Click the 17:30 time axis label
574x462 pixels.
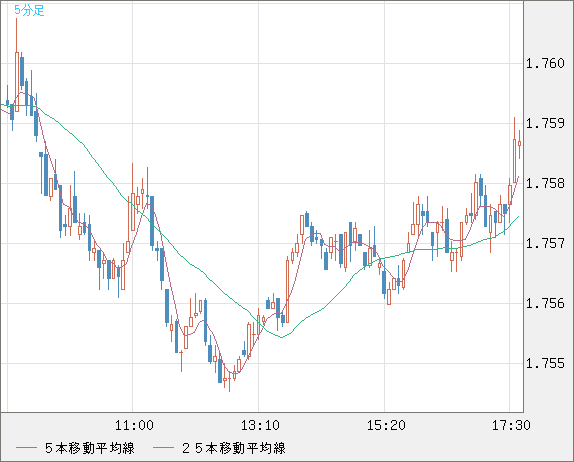(x=511, y=425)
